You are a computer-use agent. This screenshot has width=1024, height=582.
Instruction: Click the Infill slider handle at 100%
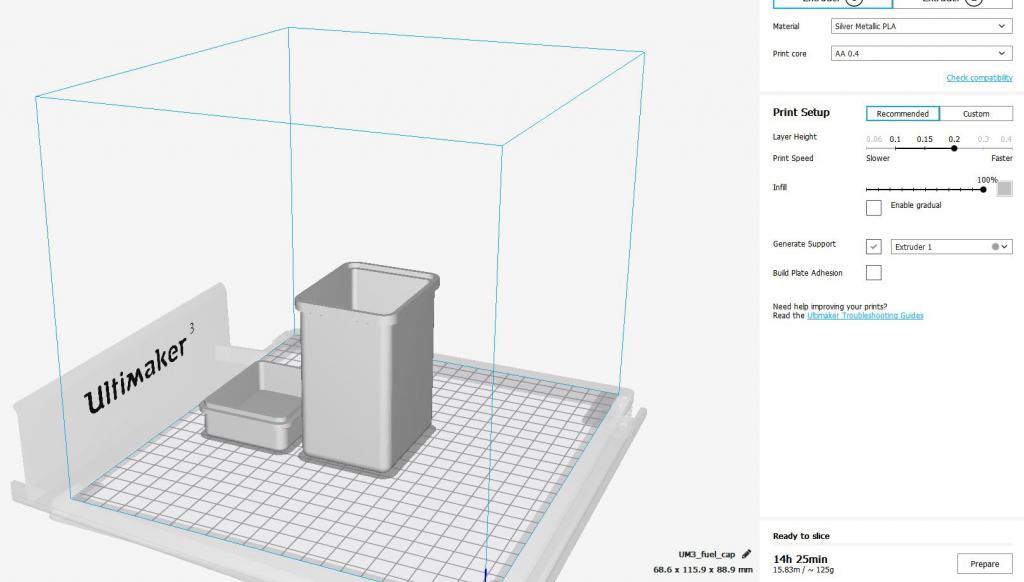click(984, 189)
